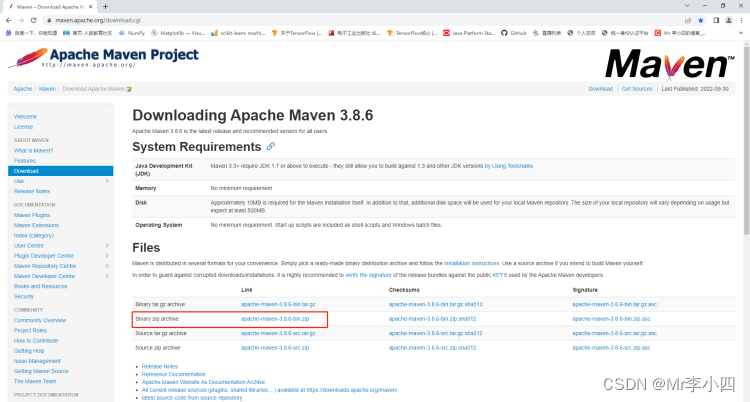Click the System Requirements anchor link icon
Image resolution: width=750 pixels, height=402 pixels.
point(271,146)
